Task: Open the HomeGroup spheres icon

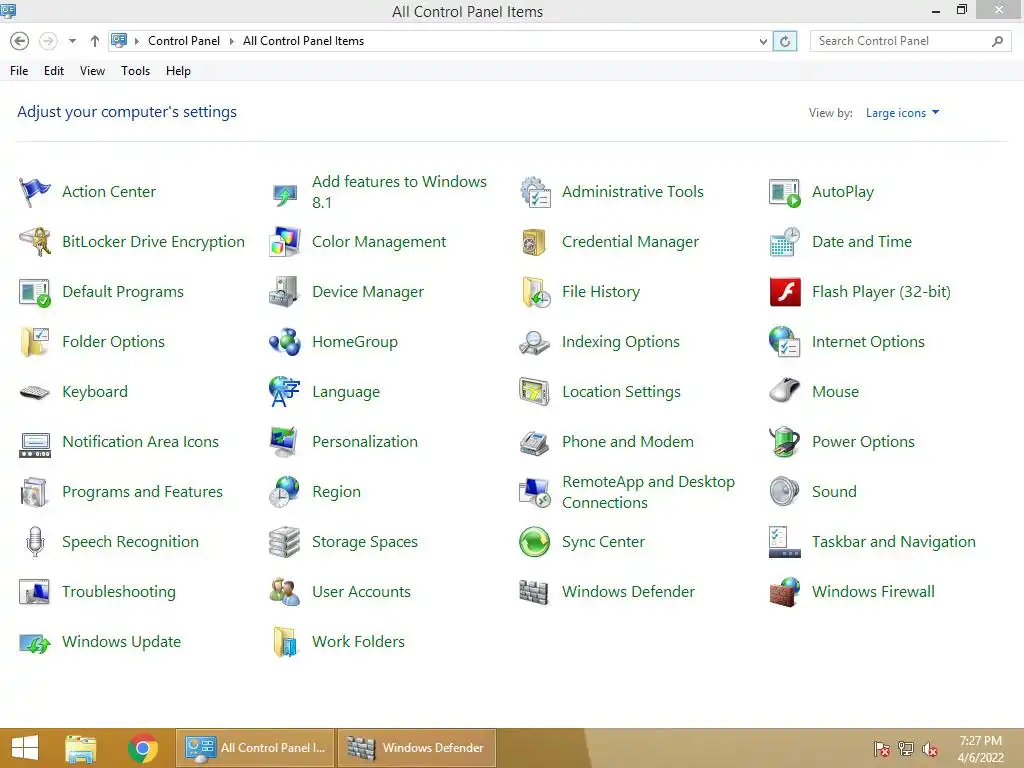Action: (285, 342)
